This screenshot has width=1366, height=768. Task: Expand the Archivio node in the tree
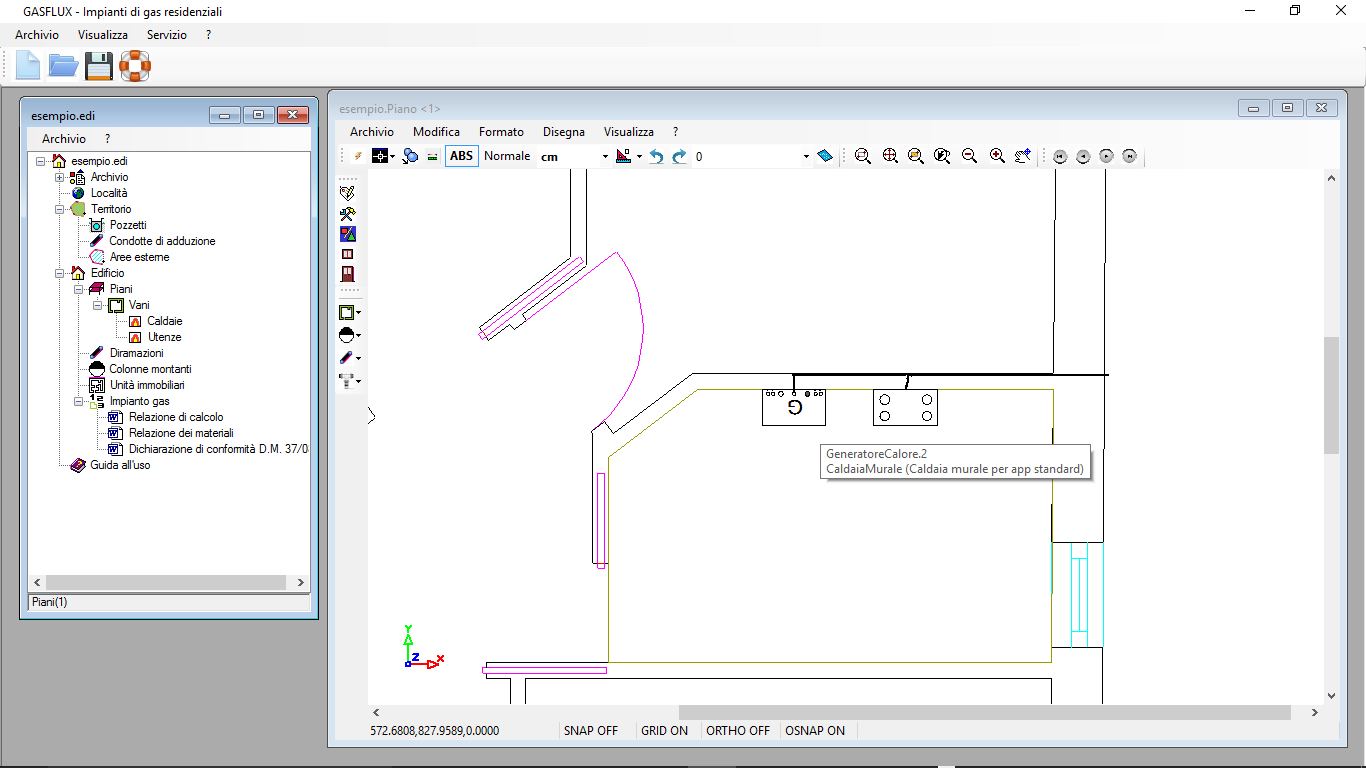[59, 177]
